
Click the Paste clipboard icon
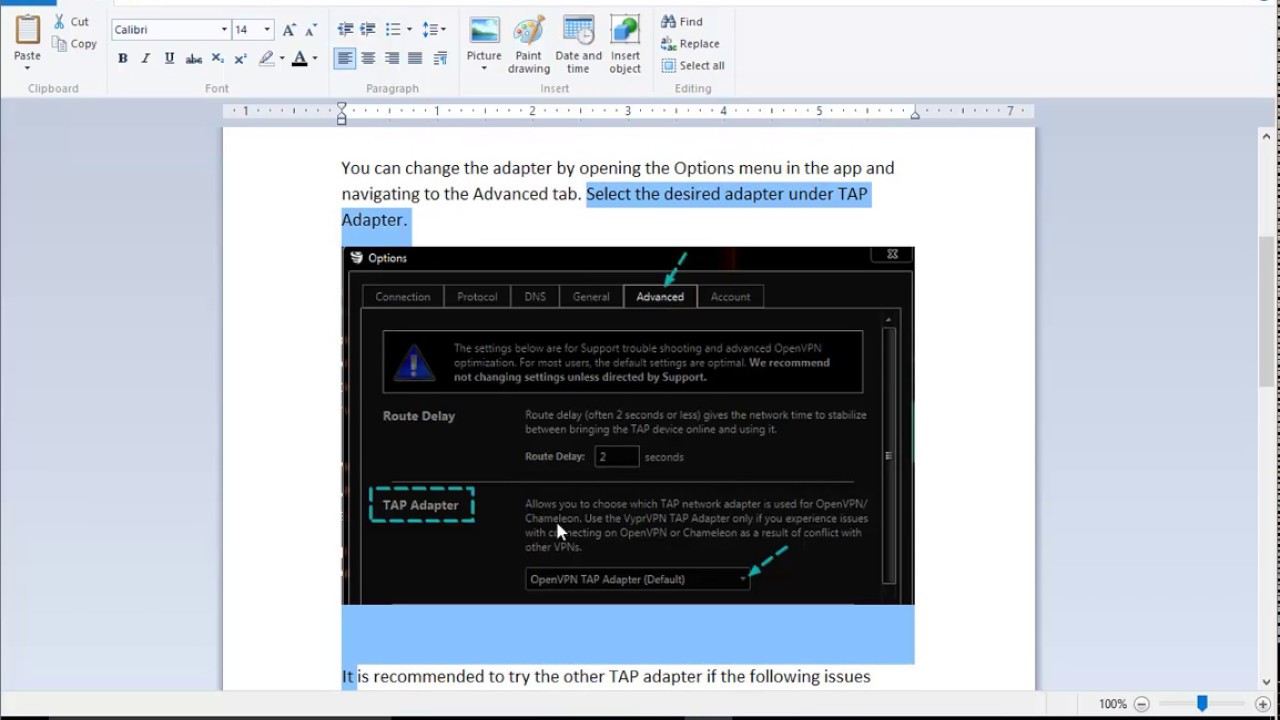pyautogui.click(x=27, y=28)
